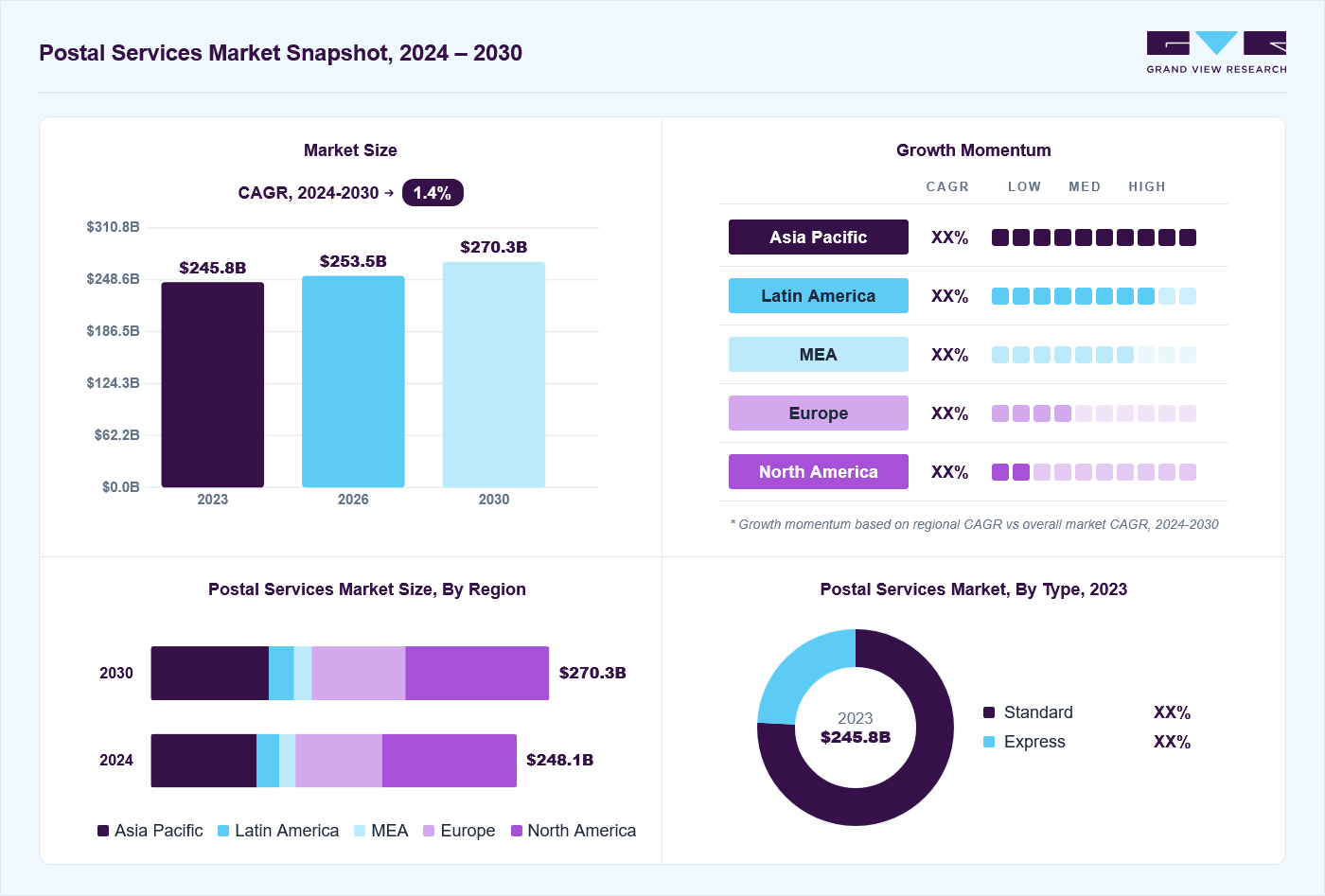
Task: Click the Growth Momentum panel heading
Action: [x=974, y=150]
